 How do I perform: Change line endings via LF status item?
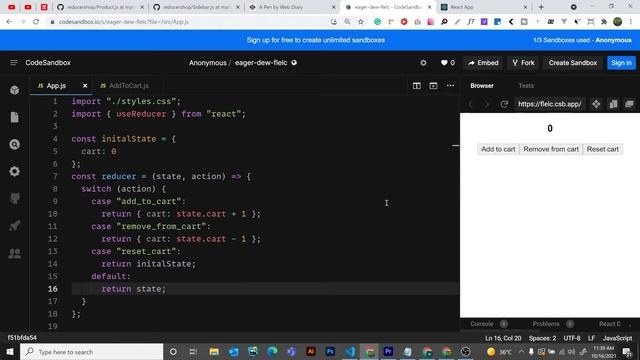coord(591,338)
